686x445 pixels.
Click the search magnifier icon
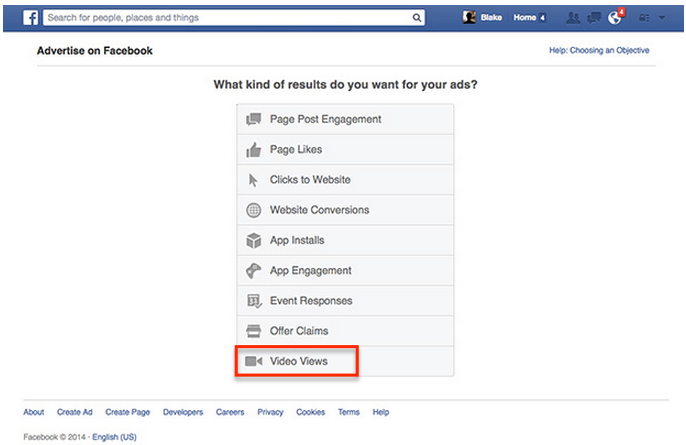point(416,18)
